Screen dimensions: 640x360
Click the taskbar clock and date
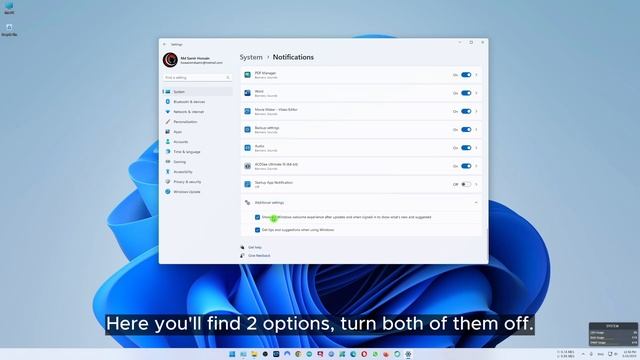pyautogui.click(x=629, y=354)
